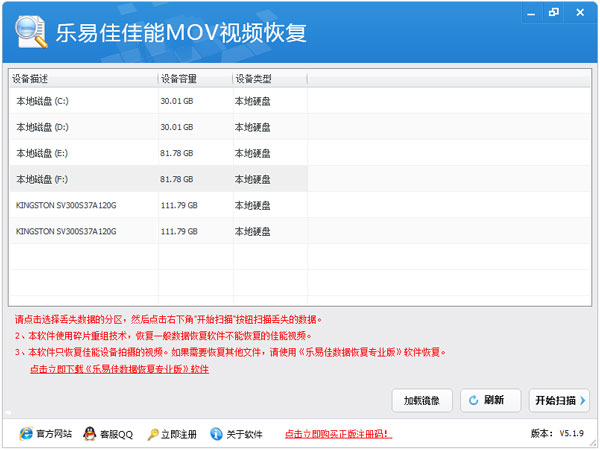Click the refresh arrow icon on 刷新
This screenshot has width=600, height=450.
(473, 400)
